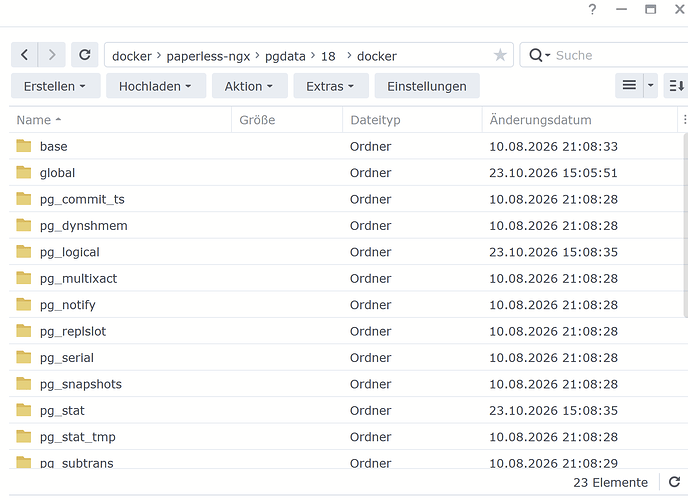The image size is (688, 500).
Task: Click the vertical scrollbar of file list
Action: (685, 225)
